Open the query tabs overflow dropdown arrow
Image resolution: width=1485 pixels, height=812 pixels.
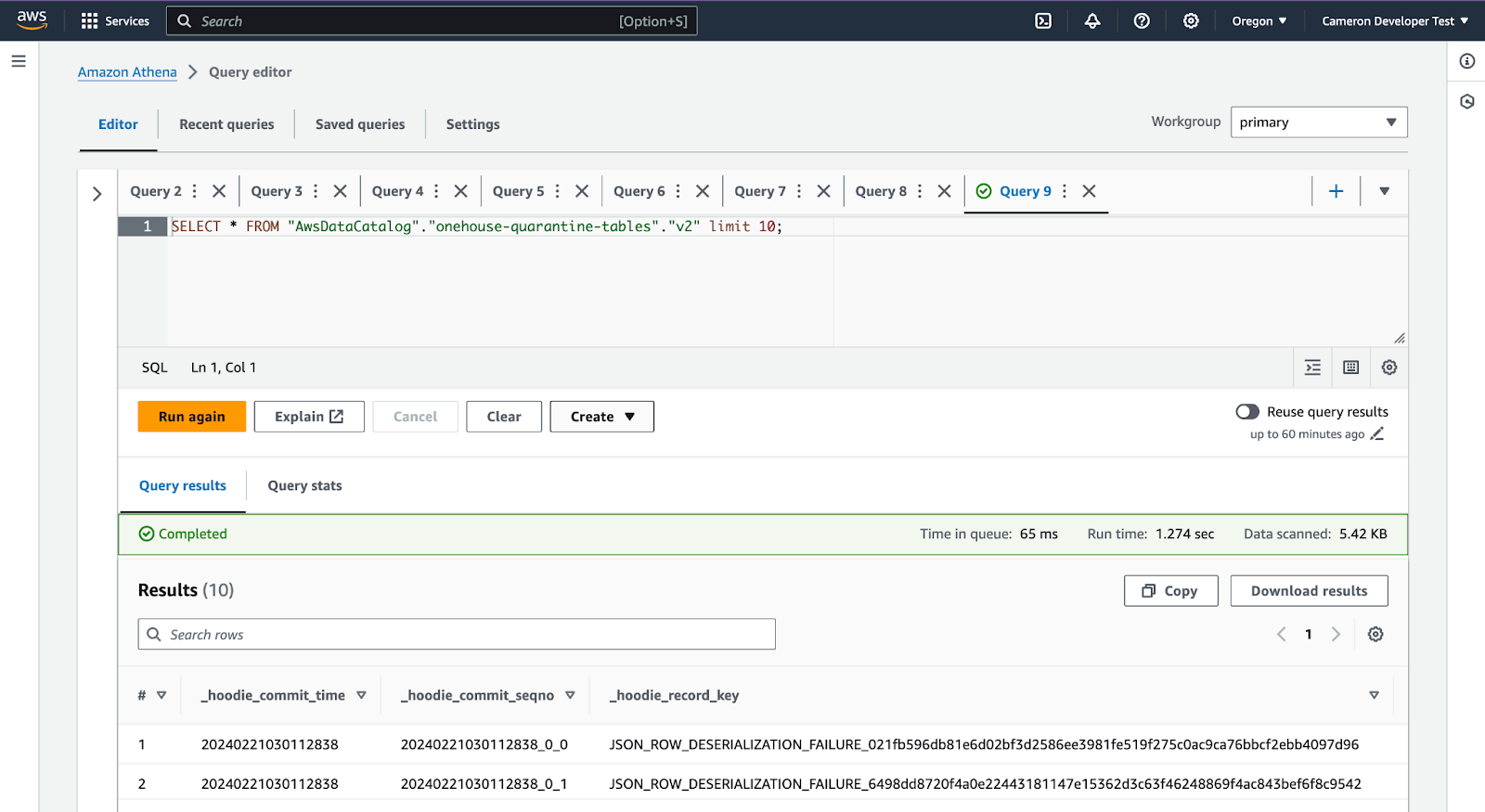(x=1384, y=191)
